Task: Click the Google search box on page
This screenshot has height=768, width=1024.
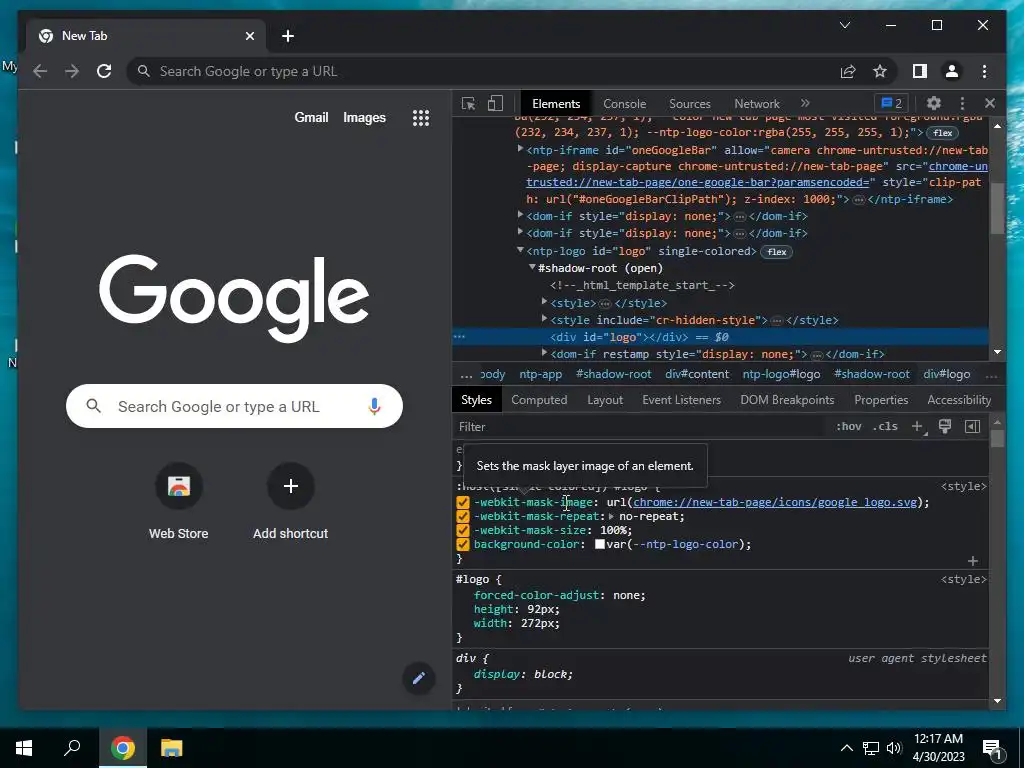Action: [234, 406]
